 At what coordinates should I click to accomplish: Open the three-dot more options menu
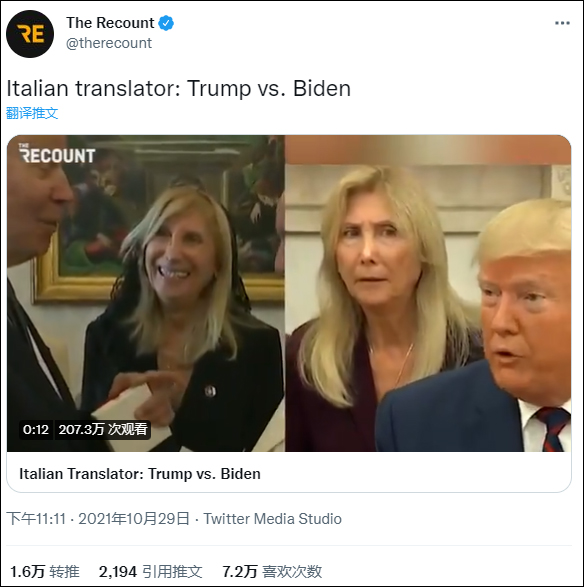(562, 23)
